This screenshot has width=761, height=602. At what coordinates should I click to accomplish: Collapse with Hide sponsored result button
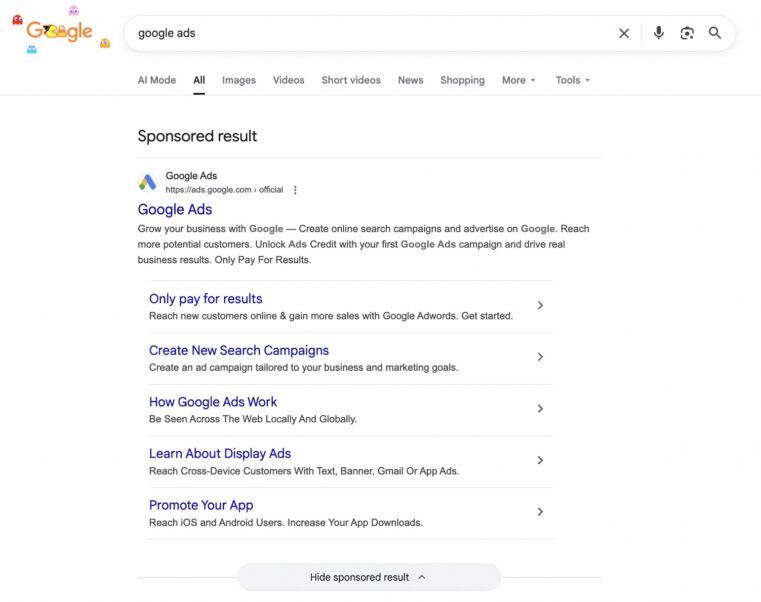[x=368, y=577]
